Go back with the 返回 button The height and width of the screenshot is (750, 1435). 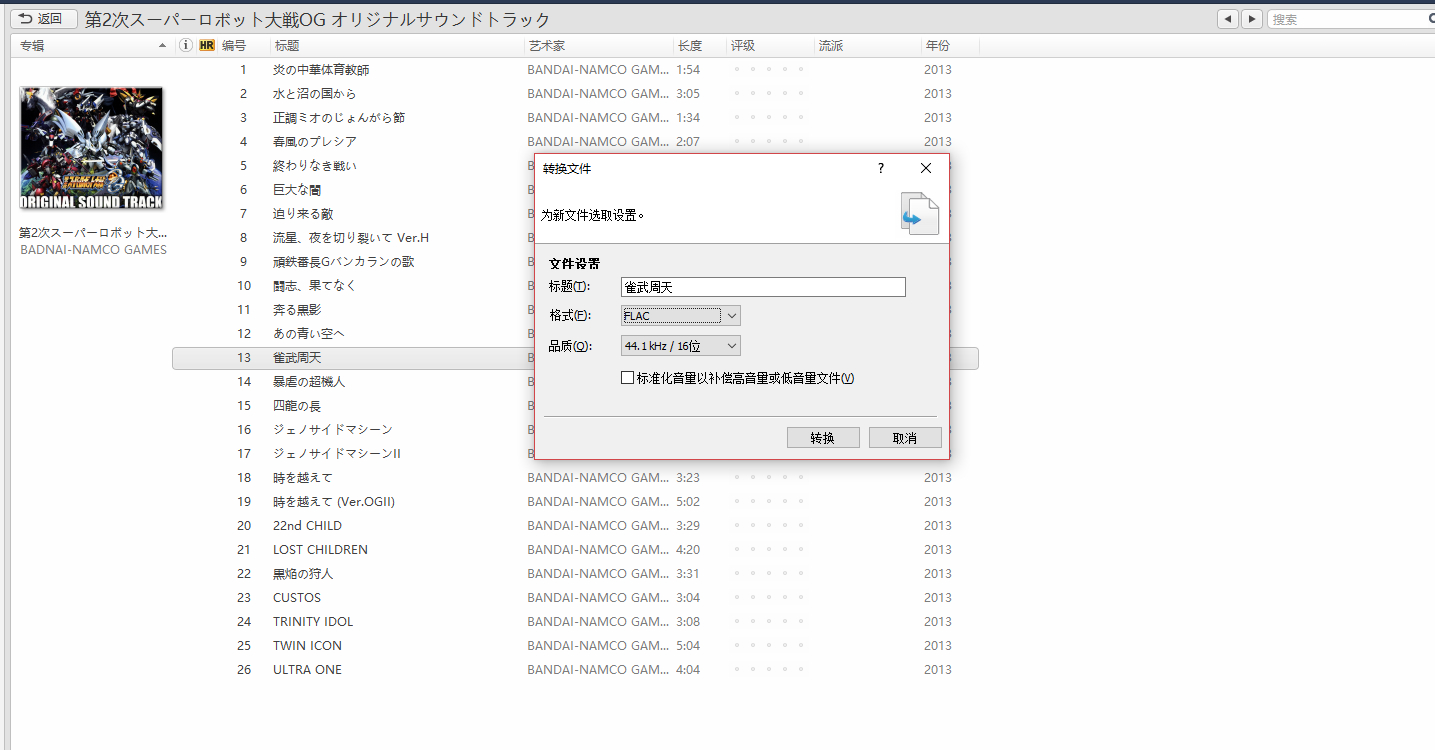[x=43, y=19]
